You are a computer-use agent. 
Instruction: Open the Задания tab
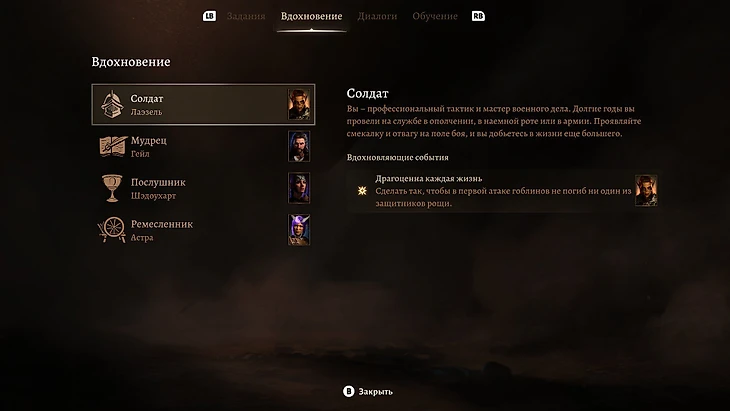pyautogui.click(x=246, y=16)
